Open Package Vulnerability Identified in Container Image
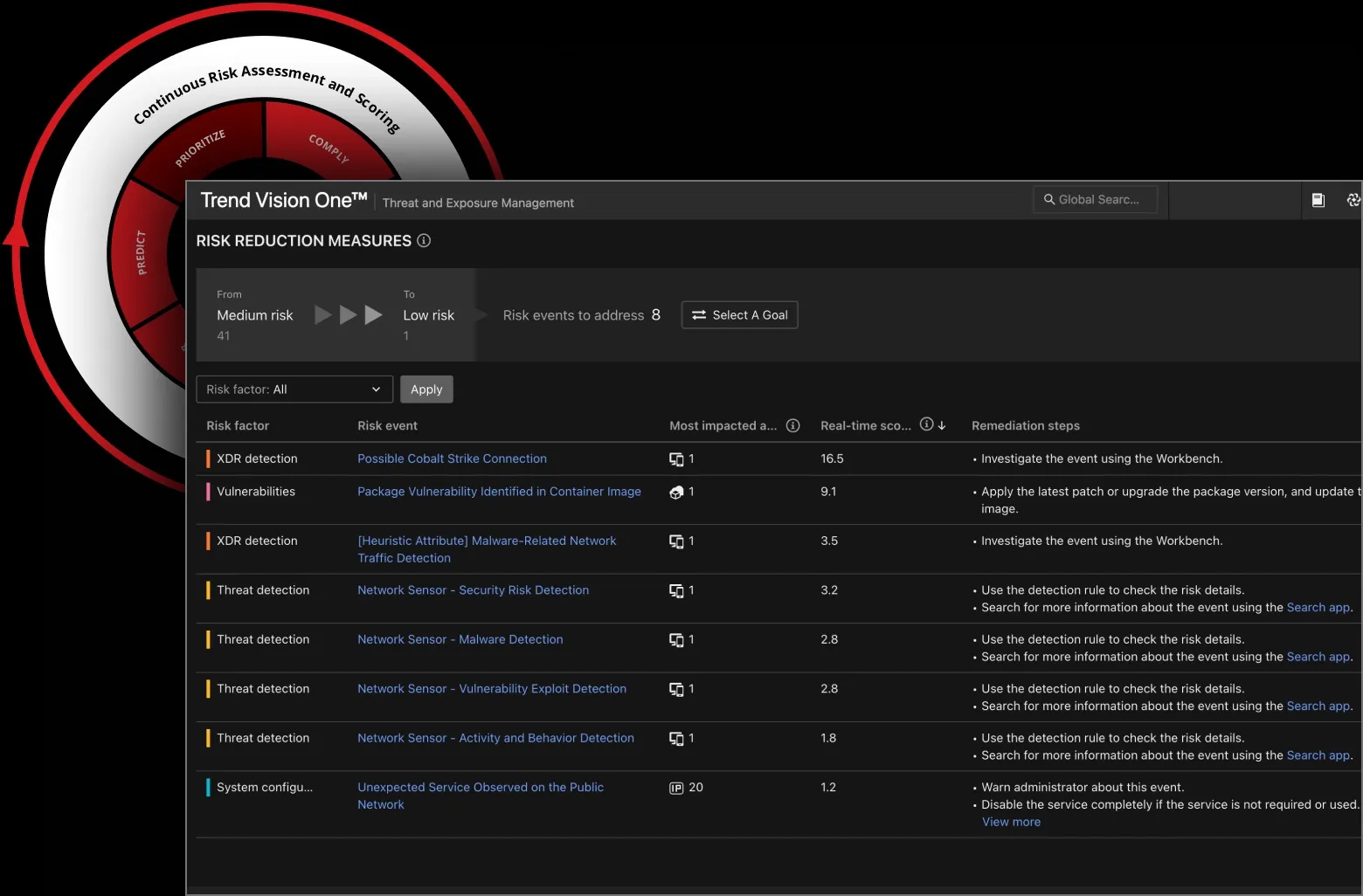This screenshot has width=1363, height=896. 499,492
